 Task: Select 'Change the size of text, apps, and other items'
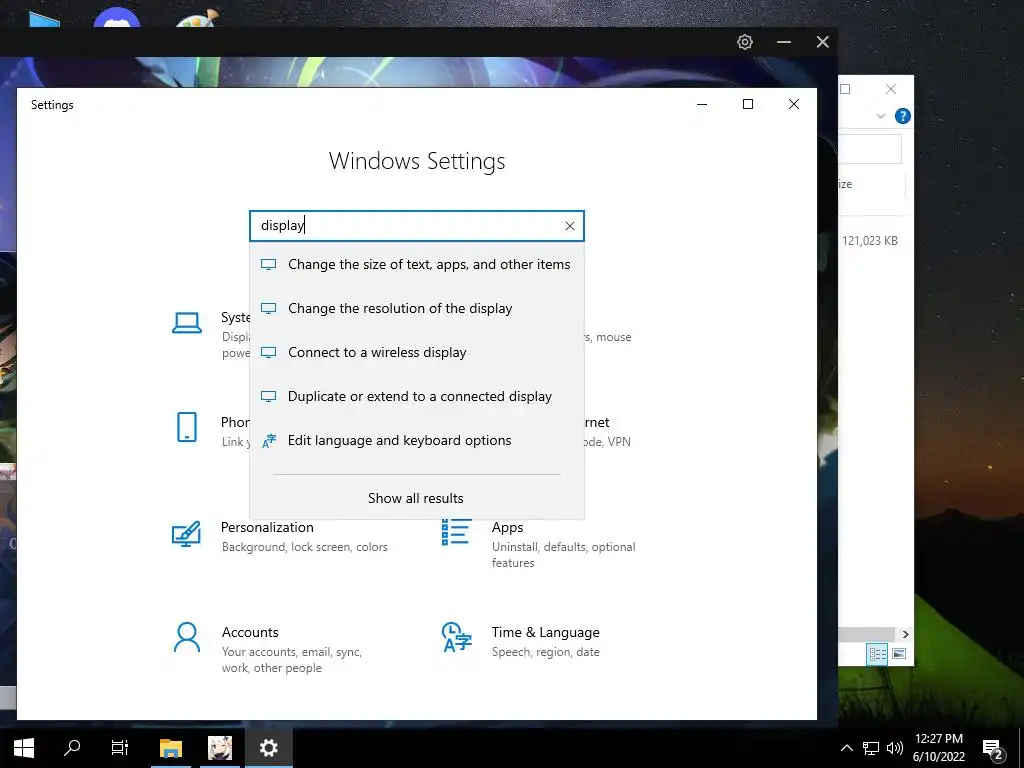(417, 264)
